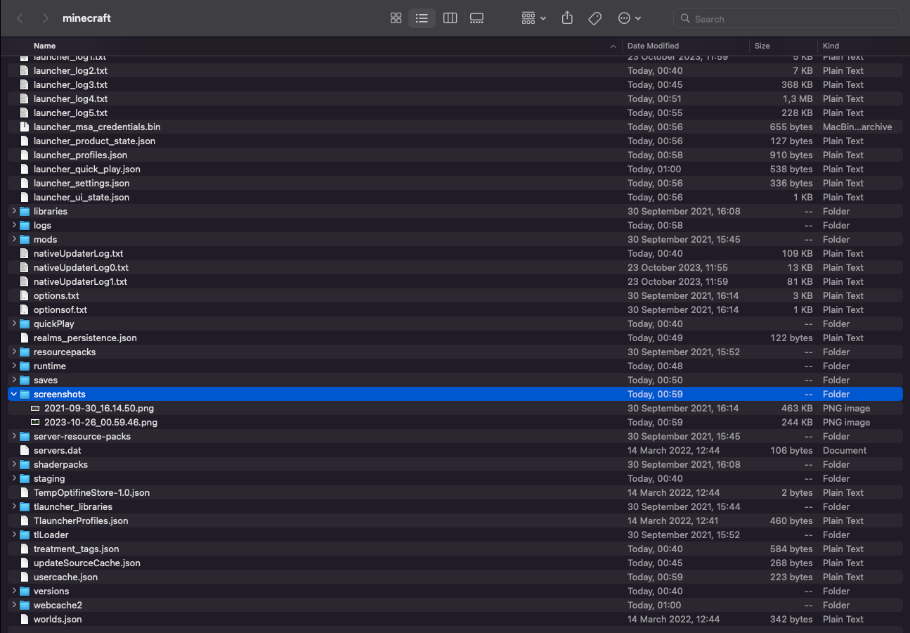The image size is (910, 633).
Task: Select the 2021-09-30_16.14.50.png image icon
Action: 35,408
